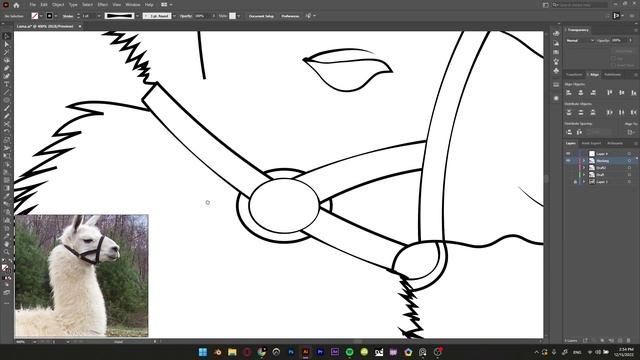The width and height of the screenshot is (640, 360).
Task: Expand the Draft2 layer disclosure triangle
Action: pos(584,168)
